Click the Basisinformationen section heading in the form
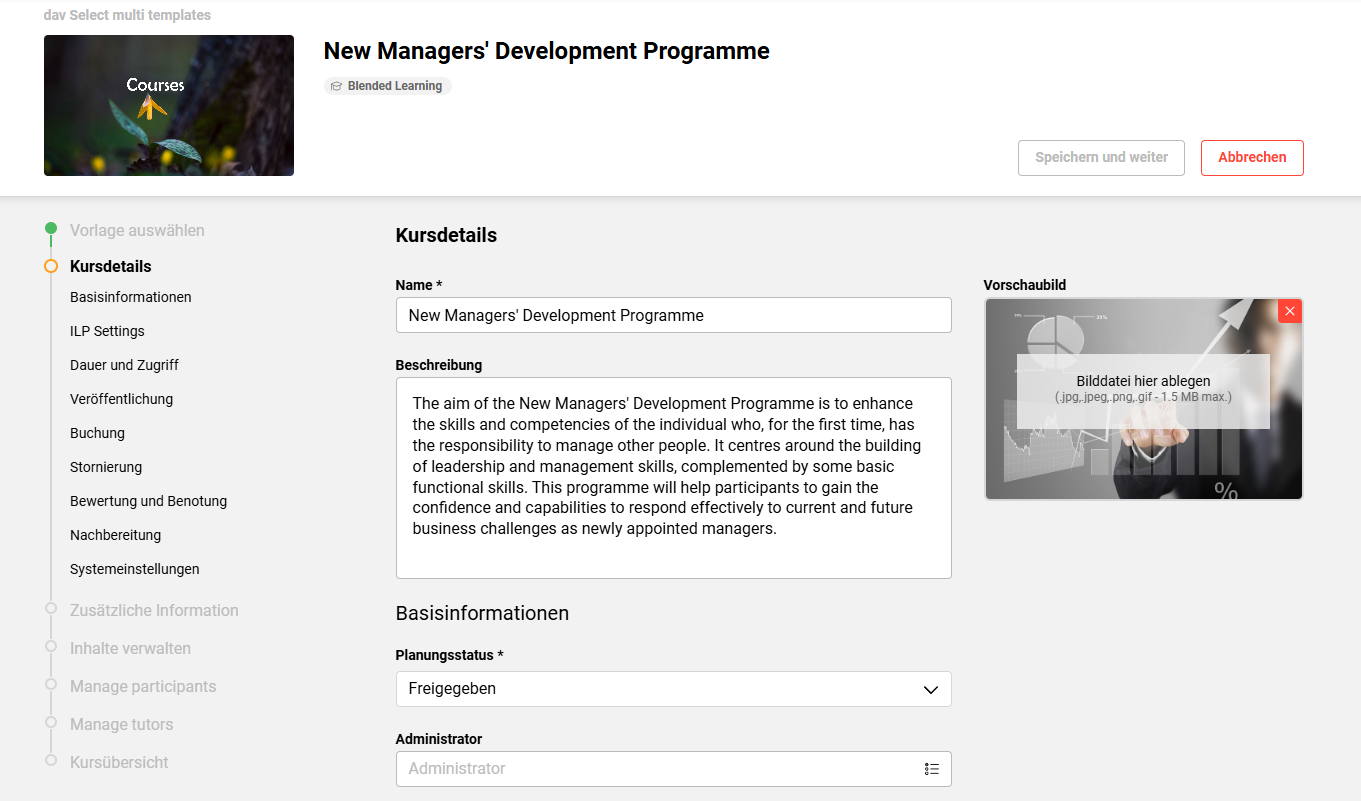Viewport: 1361px width, 801px height. click(482, 613)
